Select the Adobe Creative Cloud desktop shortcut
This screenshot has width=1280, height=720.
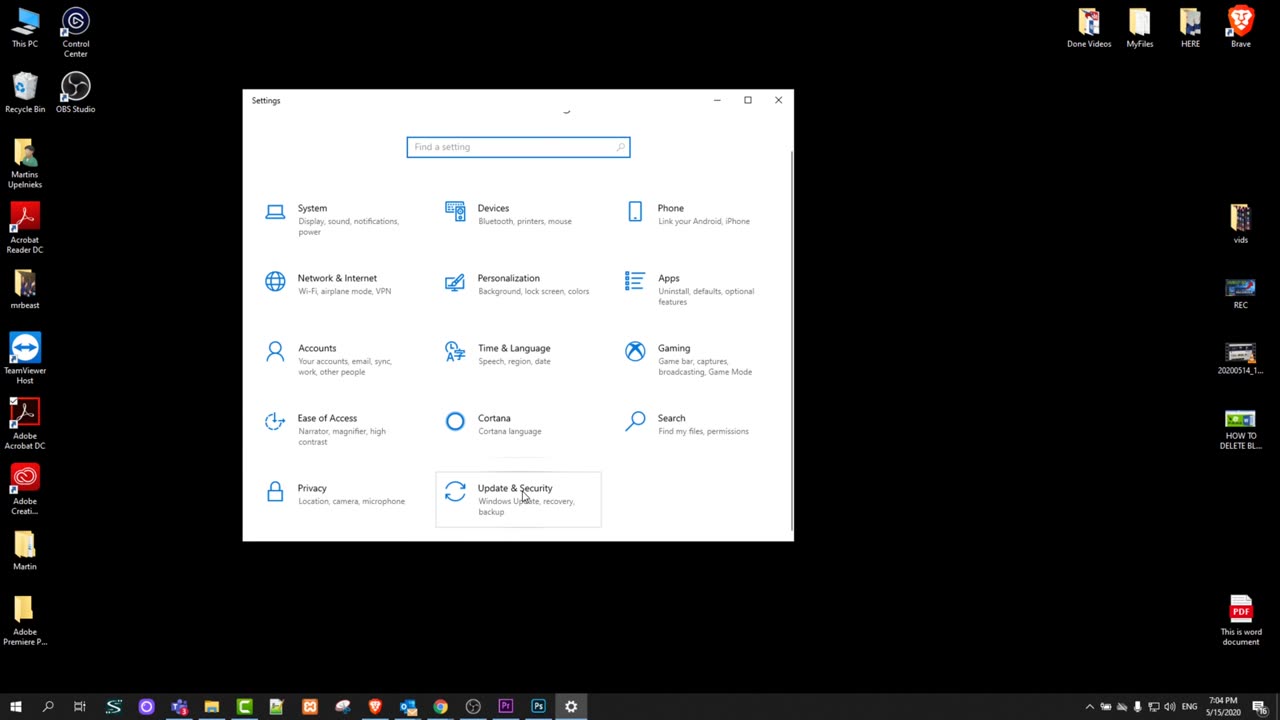coord(25,490)
